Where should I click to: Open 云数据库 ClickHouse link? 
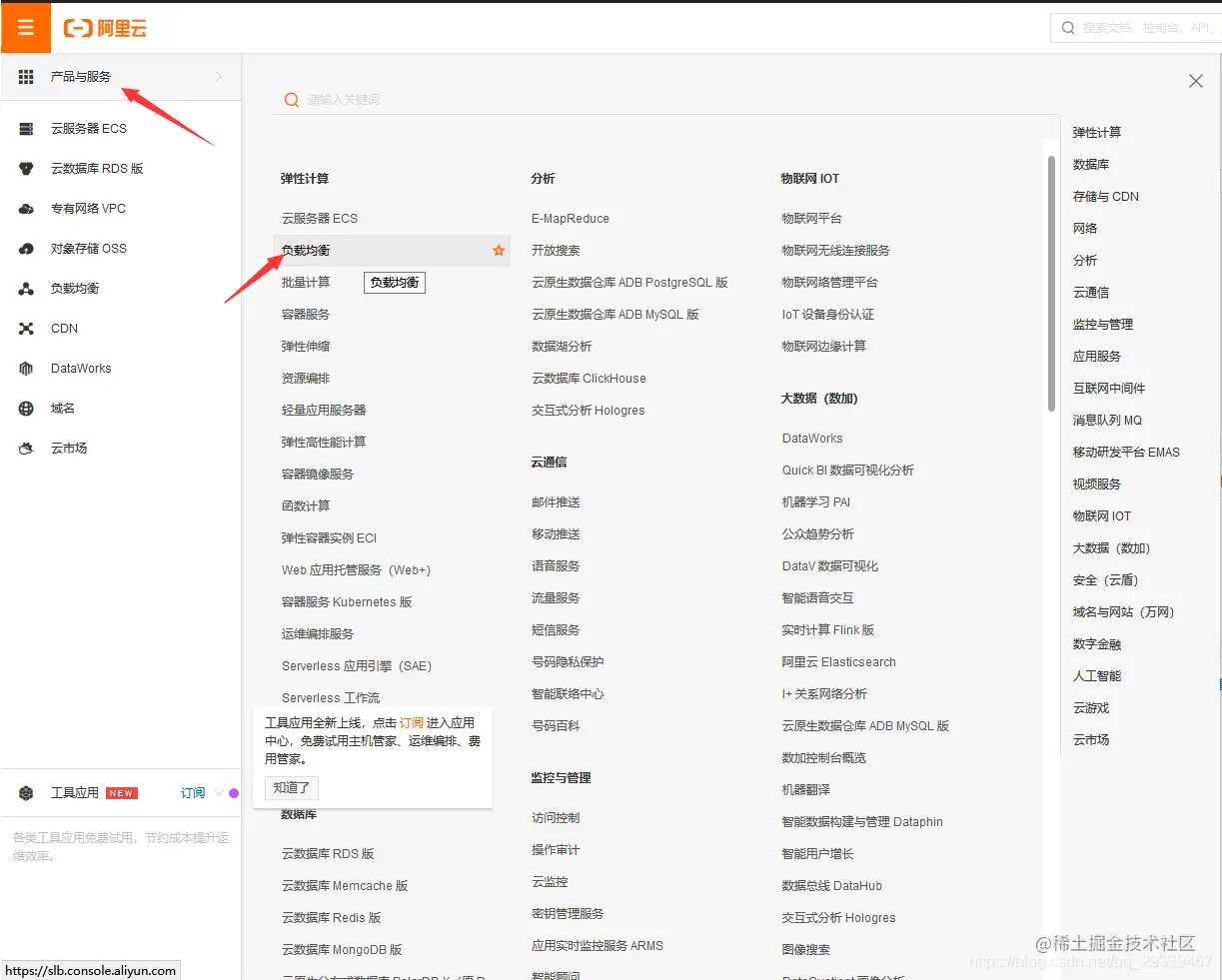pos(589,379)
